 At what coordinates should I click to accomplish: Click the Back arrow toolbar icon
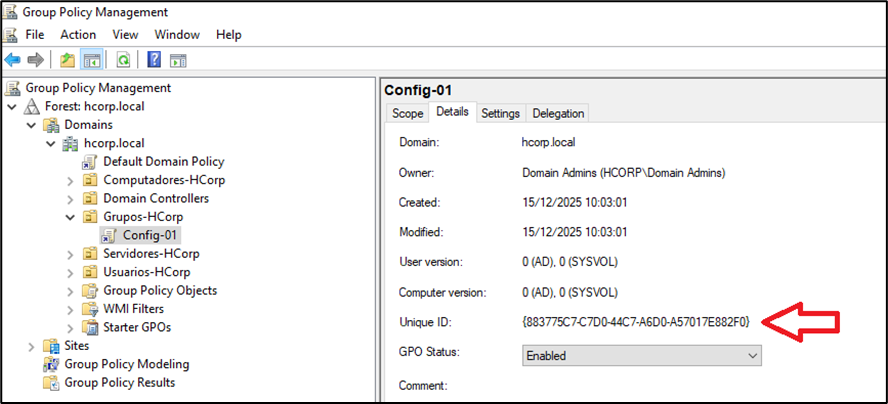coord(13,60)
